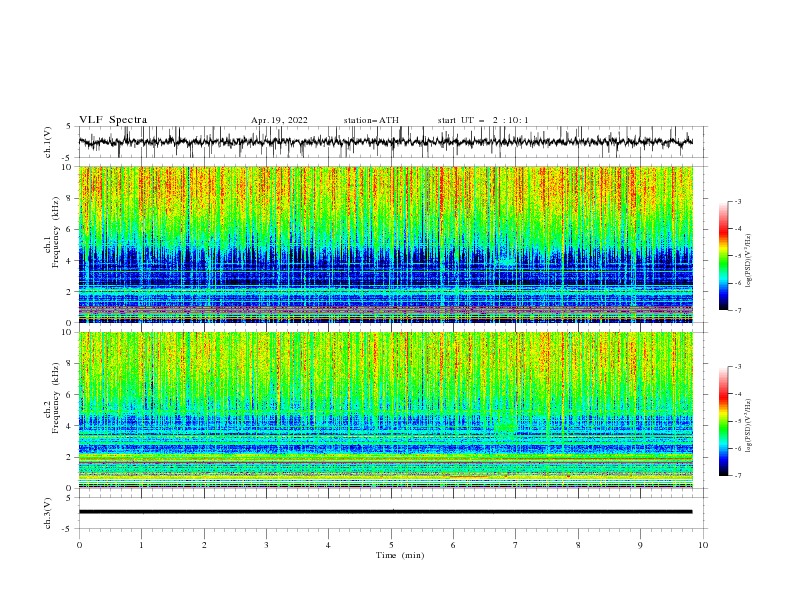Click the "-7" label on ch.2 colorbar
792x612 pixels.
click(737, 476)
